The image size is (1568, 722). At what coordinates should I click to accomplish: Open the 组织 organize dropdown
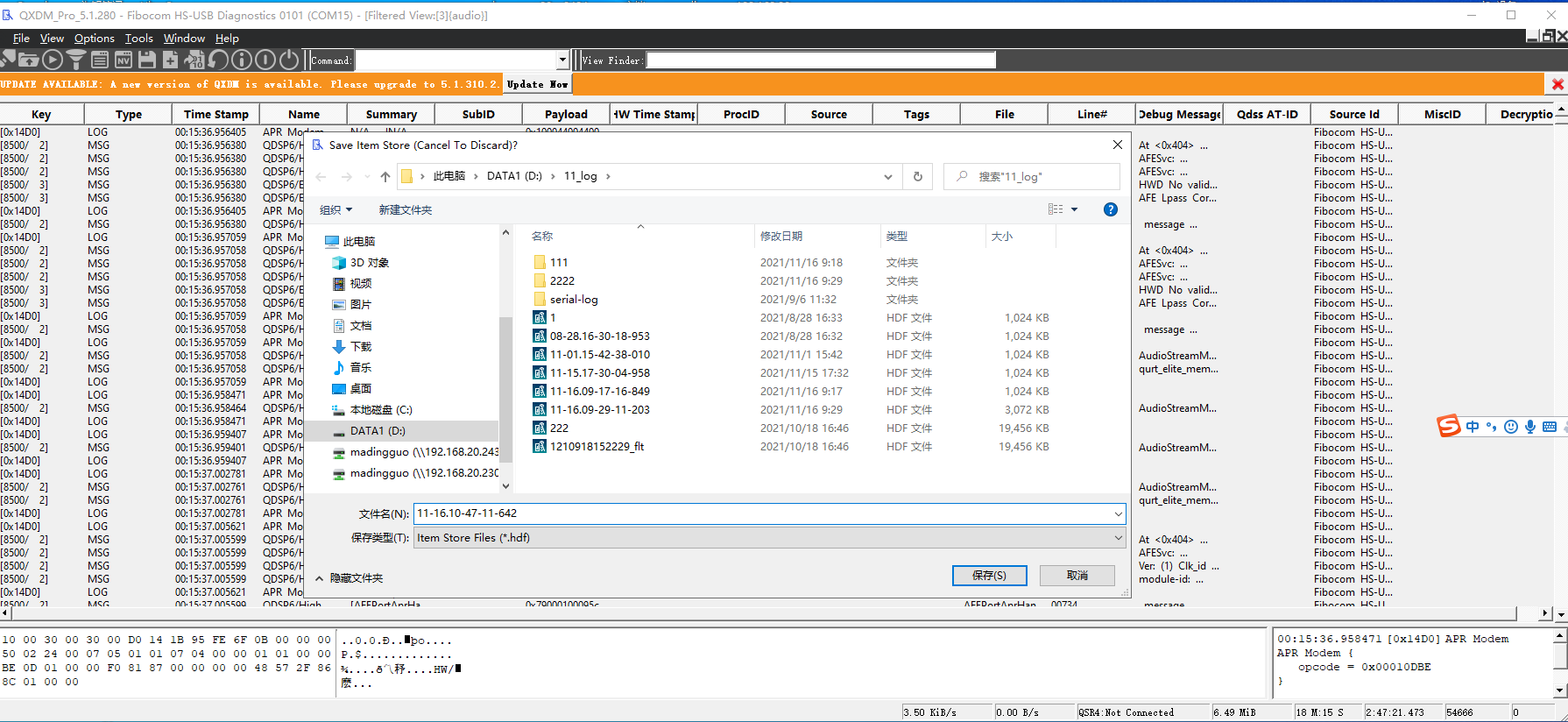tap(335, 210)
